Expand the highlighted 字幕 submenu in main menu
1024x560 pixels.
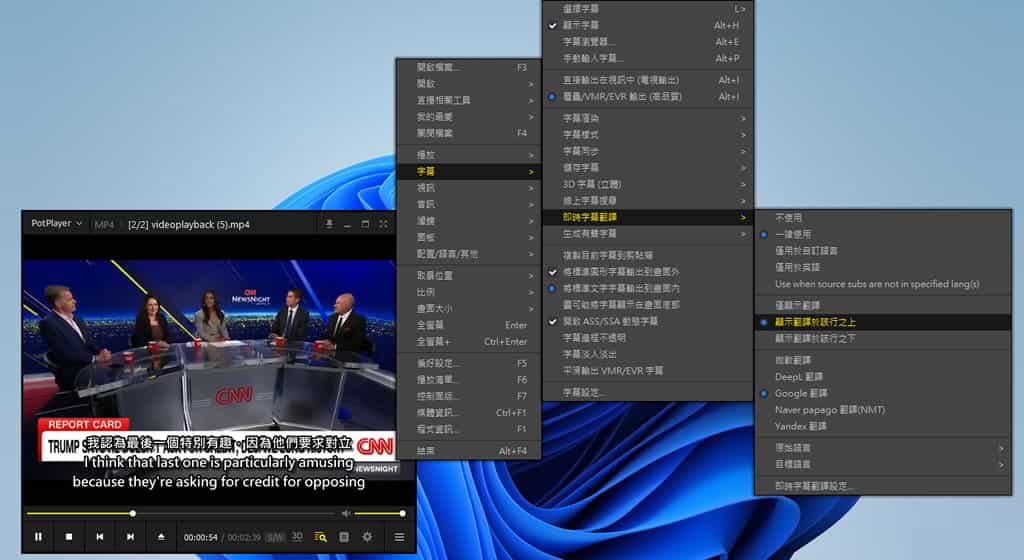[x=468, y=171]
